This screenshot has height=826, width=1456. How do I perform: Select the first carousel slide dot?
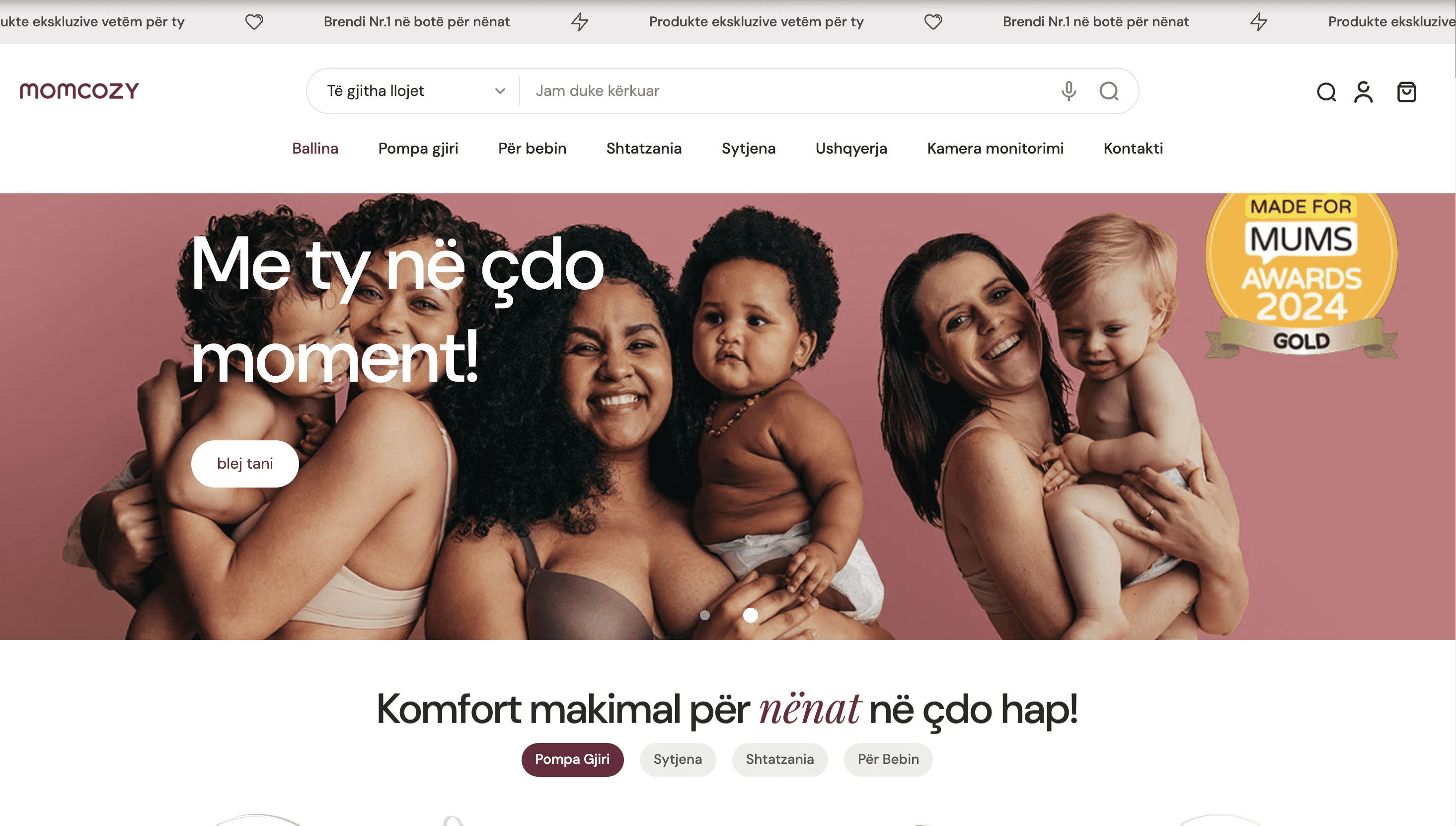704,615
